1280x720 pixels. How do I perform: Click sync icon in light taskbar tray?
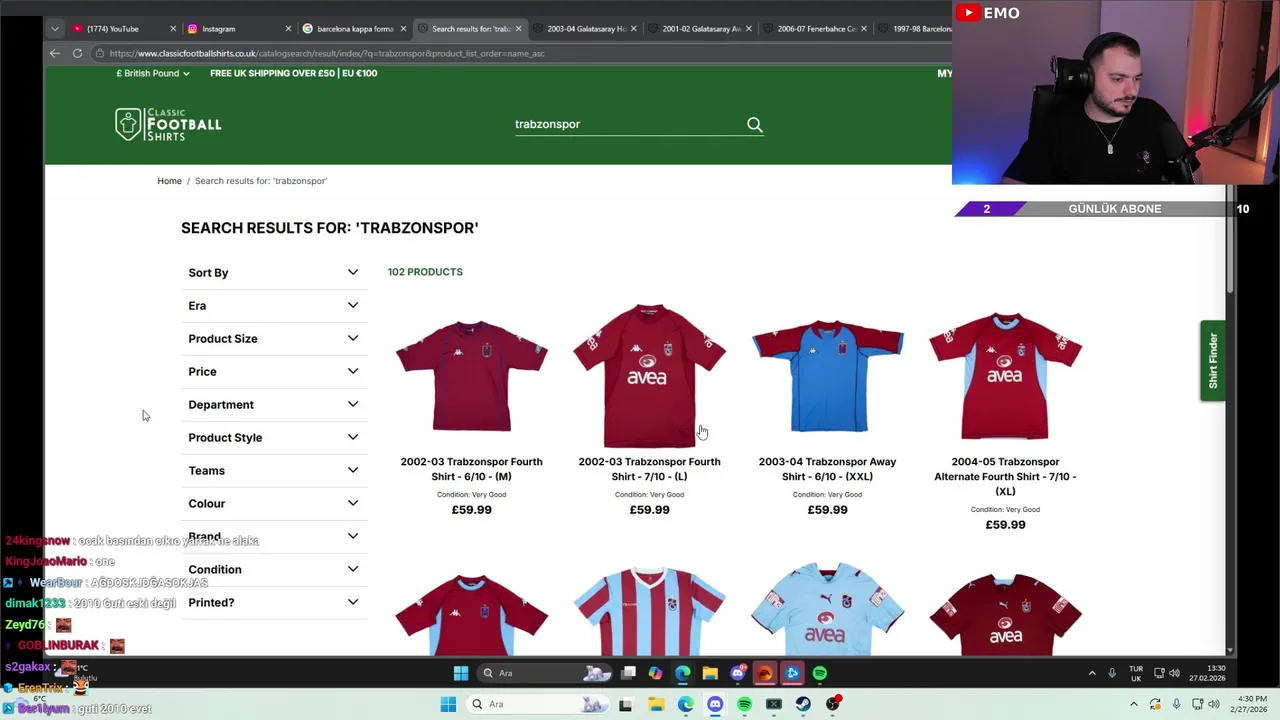click(1155, 704)
